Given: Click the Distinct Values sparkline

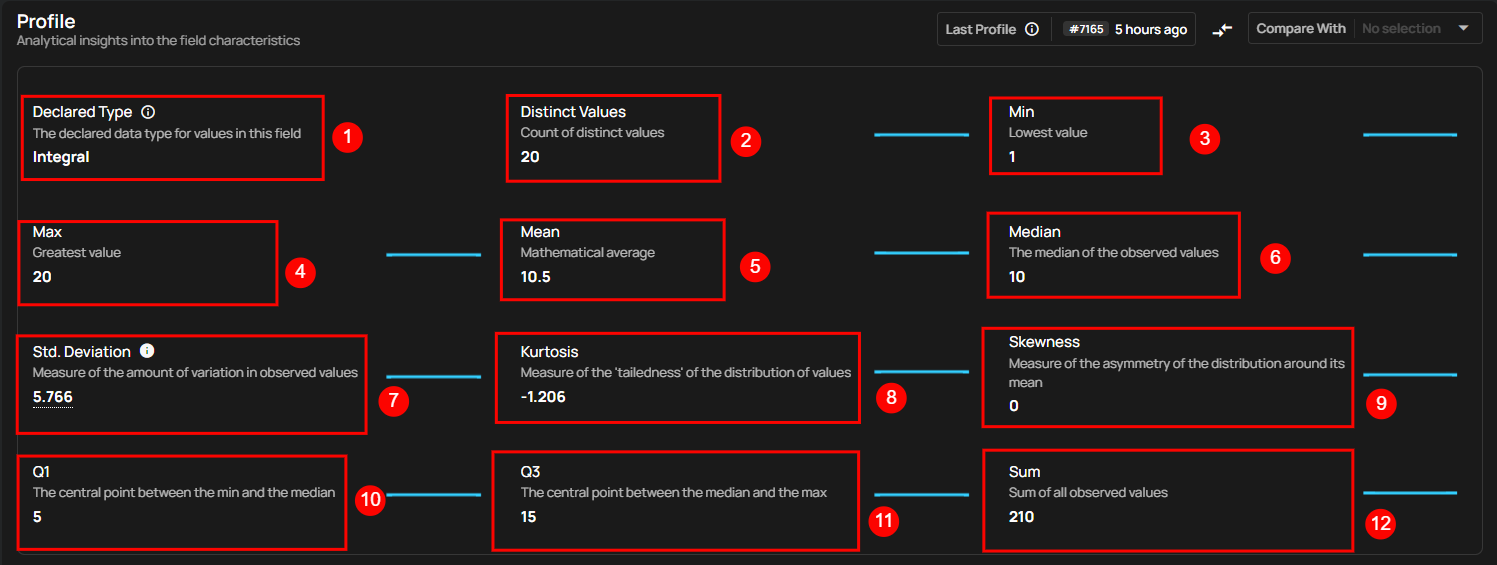Looking at the screenshot, I should click(921, 134).
